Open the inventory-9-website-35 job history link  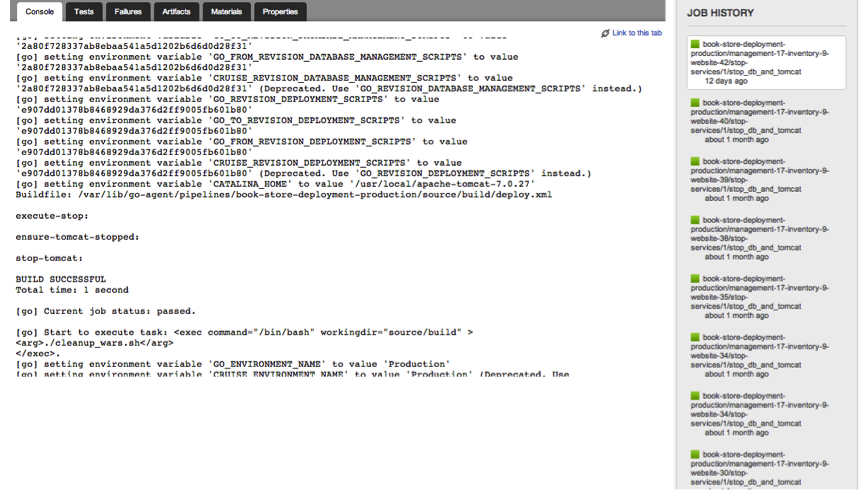click(x=760, y=297)
